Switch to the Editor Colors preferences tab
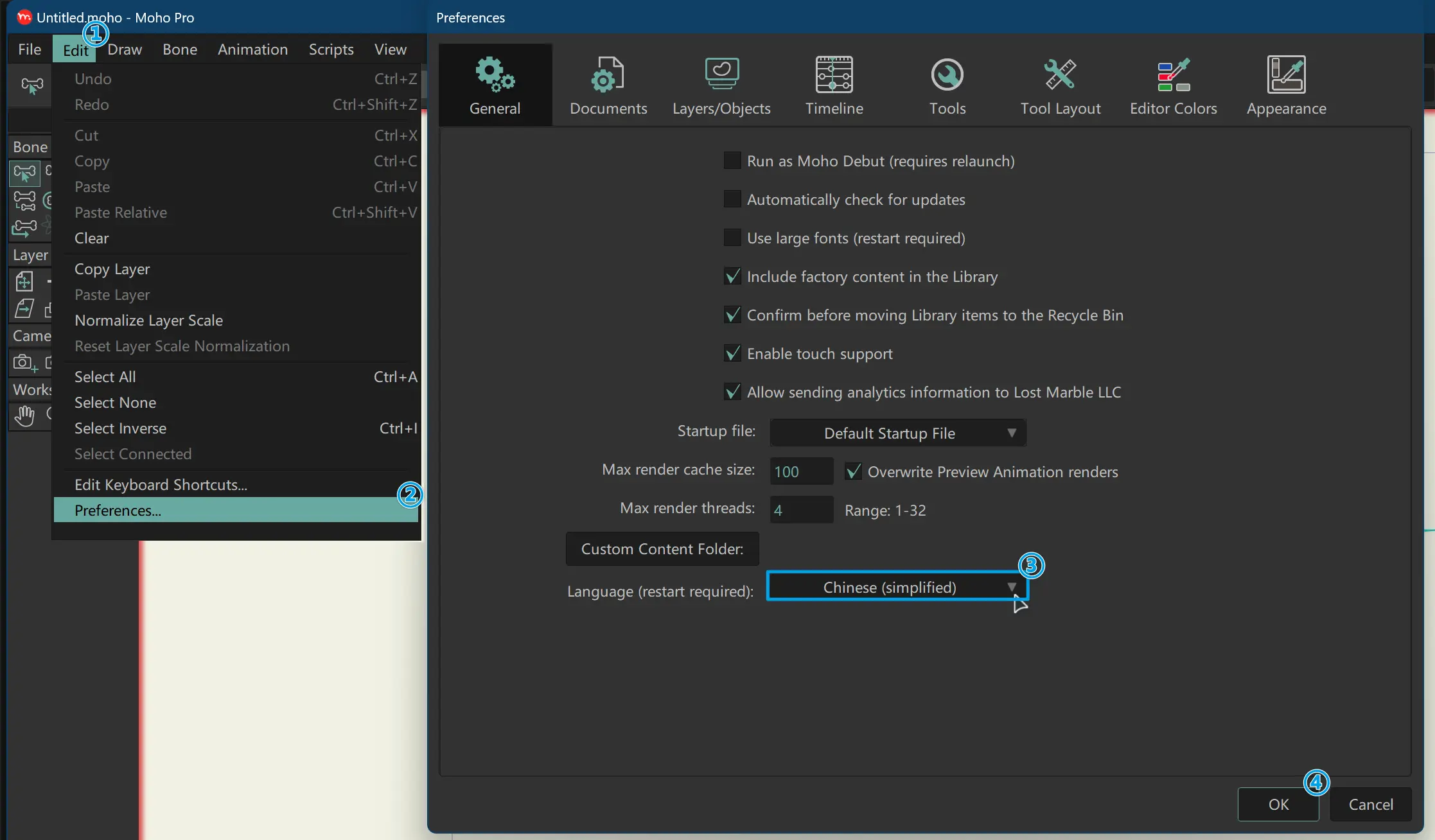The image size is (1435, 840). pyautogui.click(x=1173, y=84)
